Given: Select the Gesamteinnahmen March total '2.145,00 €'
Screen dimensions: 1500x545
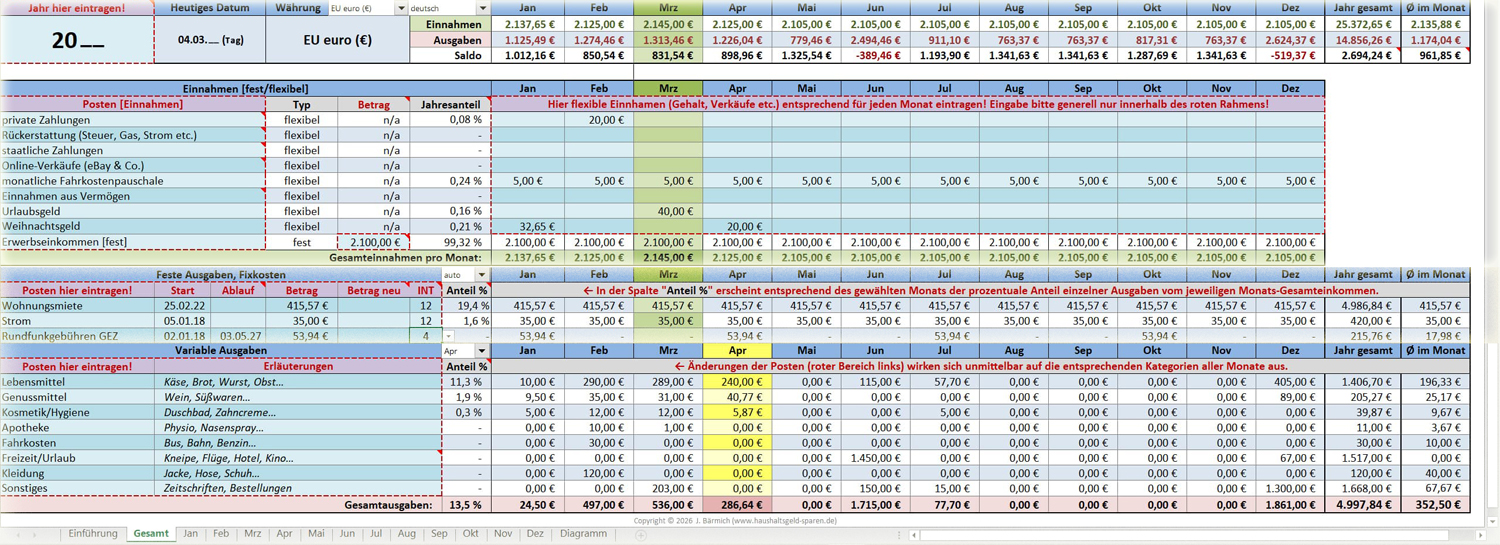Looking at the screenshot, I should (668, 257).
